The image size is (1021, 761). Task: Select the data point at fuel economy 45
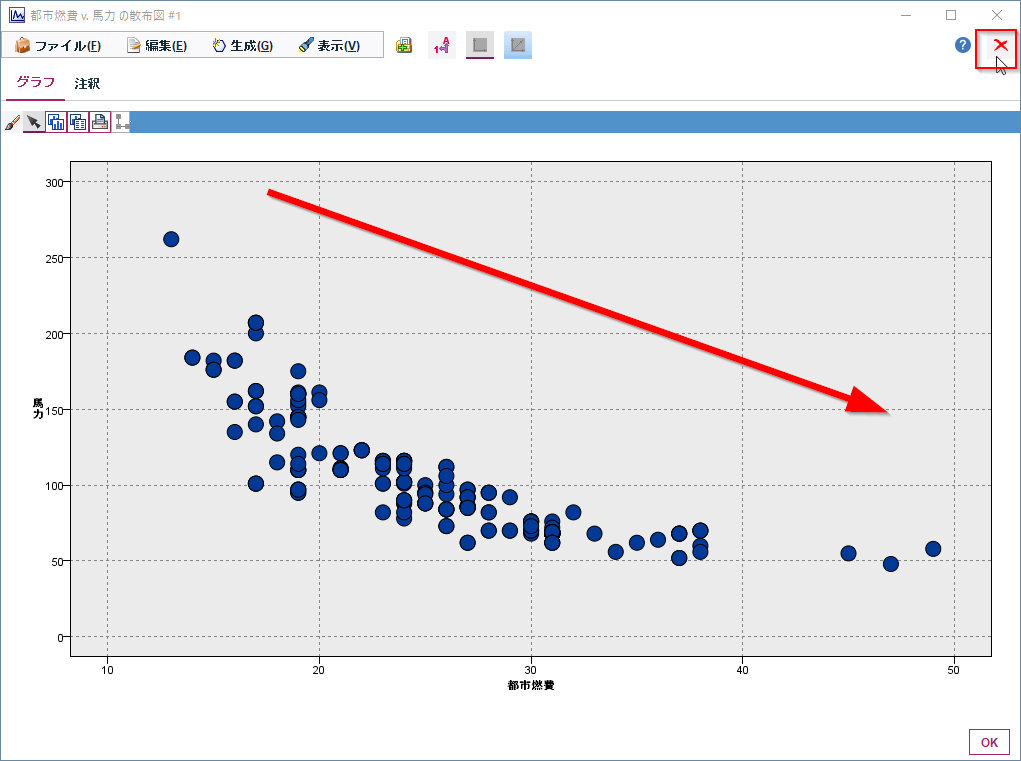pos(848,553)
